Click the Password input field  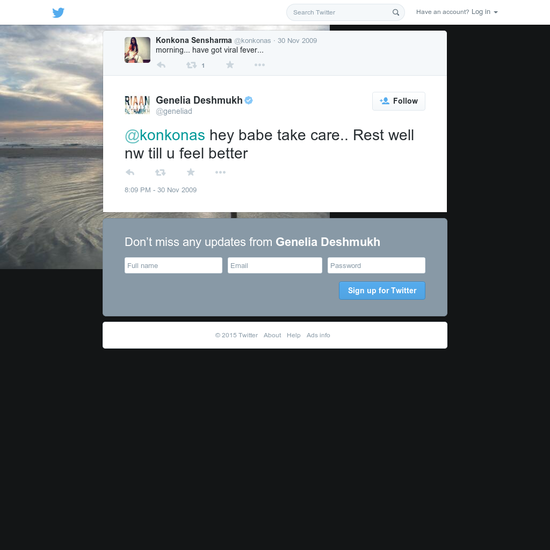pyautogui.click(x=376, y=265)
